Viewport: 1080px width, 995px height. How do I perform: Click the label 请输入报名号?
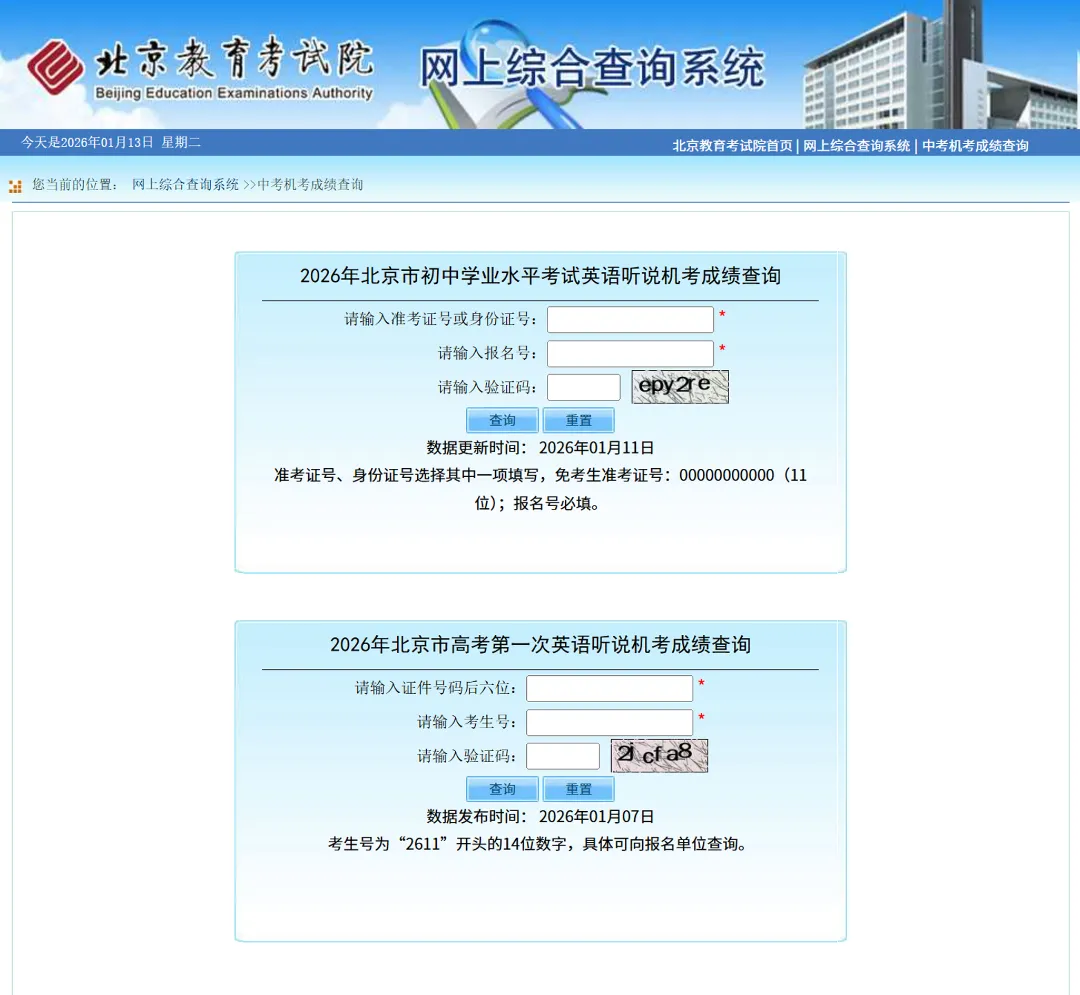pyautogui.click(x=488, y=353)
